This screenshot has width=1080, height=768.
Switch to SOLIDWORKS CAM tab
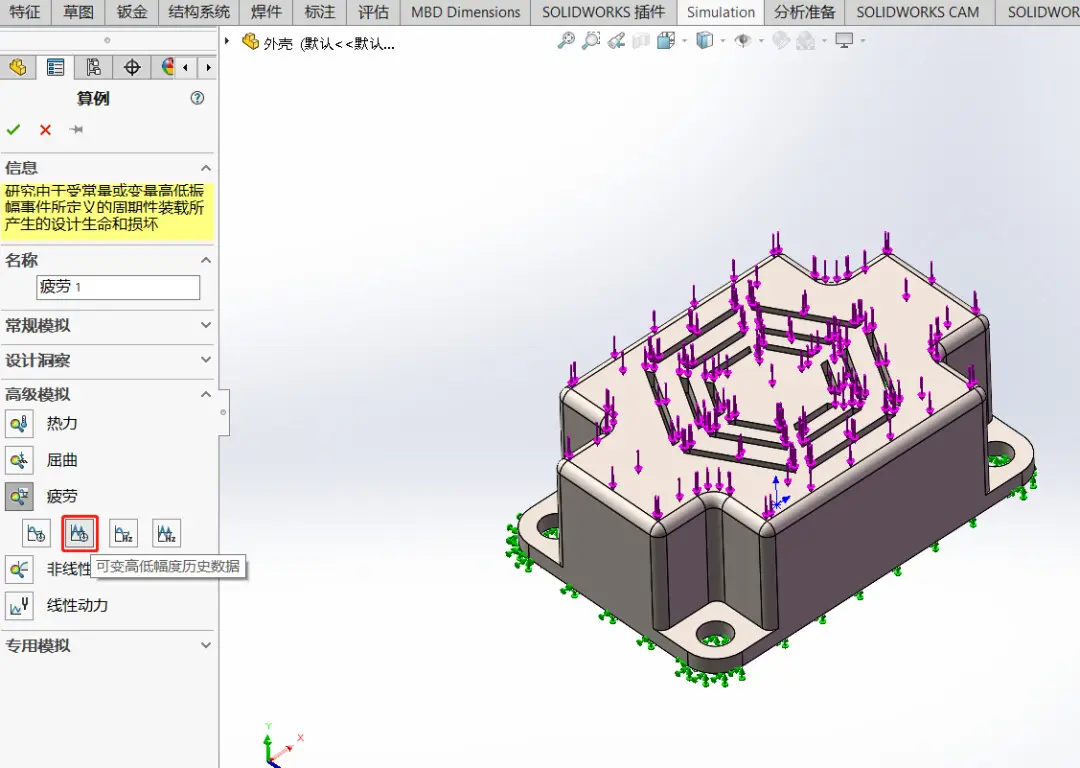[x=917, y=12]
